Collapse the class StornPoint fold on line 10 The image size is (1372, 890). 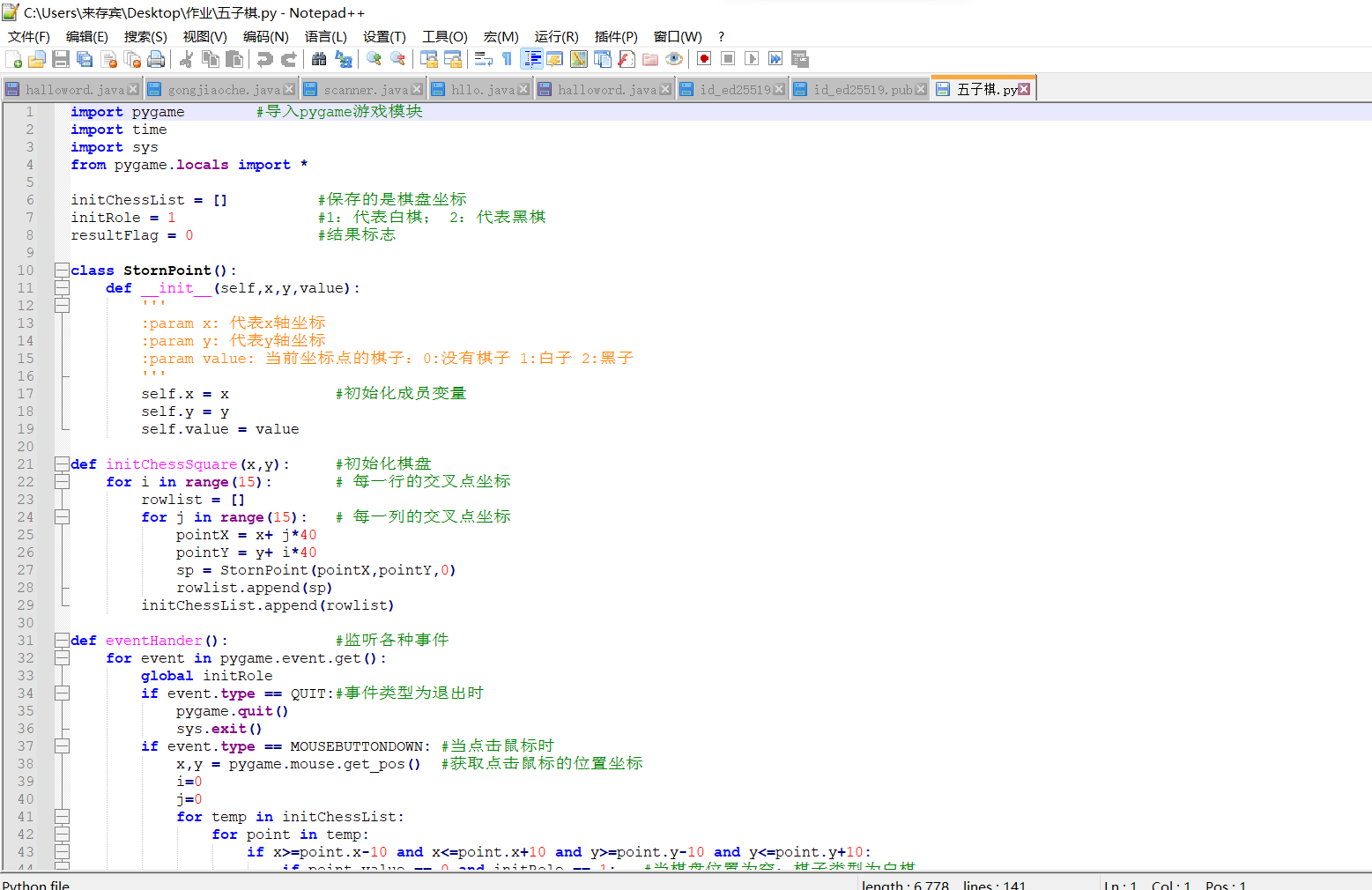click(62, 271)
